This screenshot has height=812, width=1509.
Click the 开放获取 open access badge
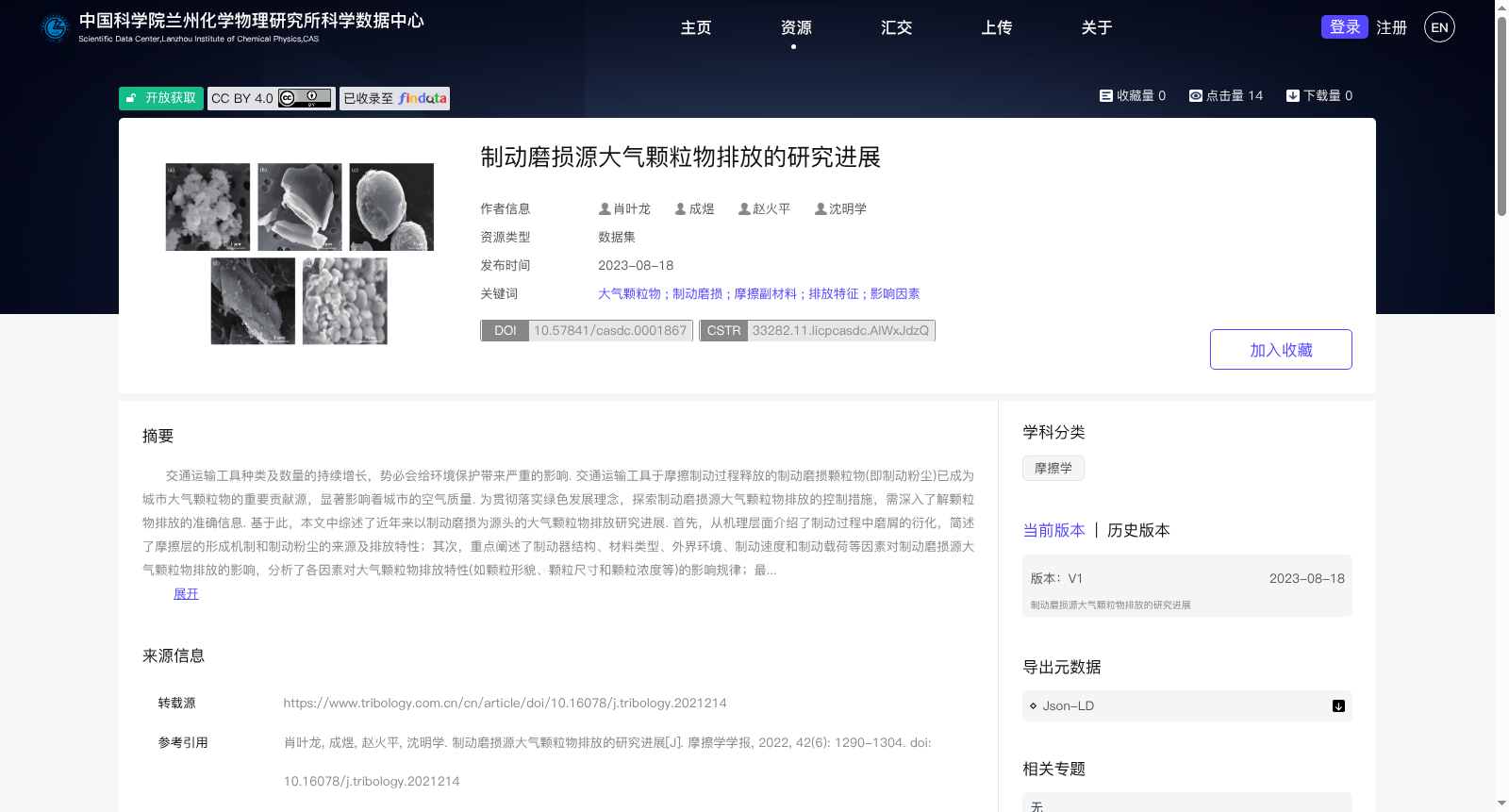click(x=161, y=98)
